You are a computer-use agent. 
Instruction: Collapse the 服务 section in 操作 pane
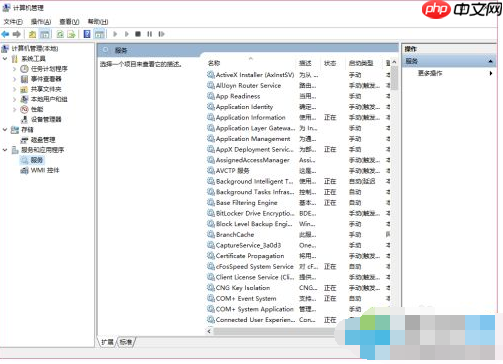[490, 61]
